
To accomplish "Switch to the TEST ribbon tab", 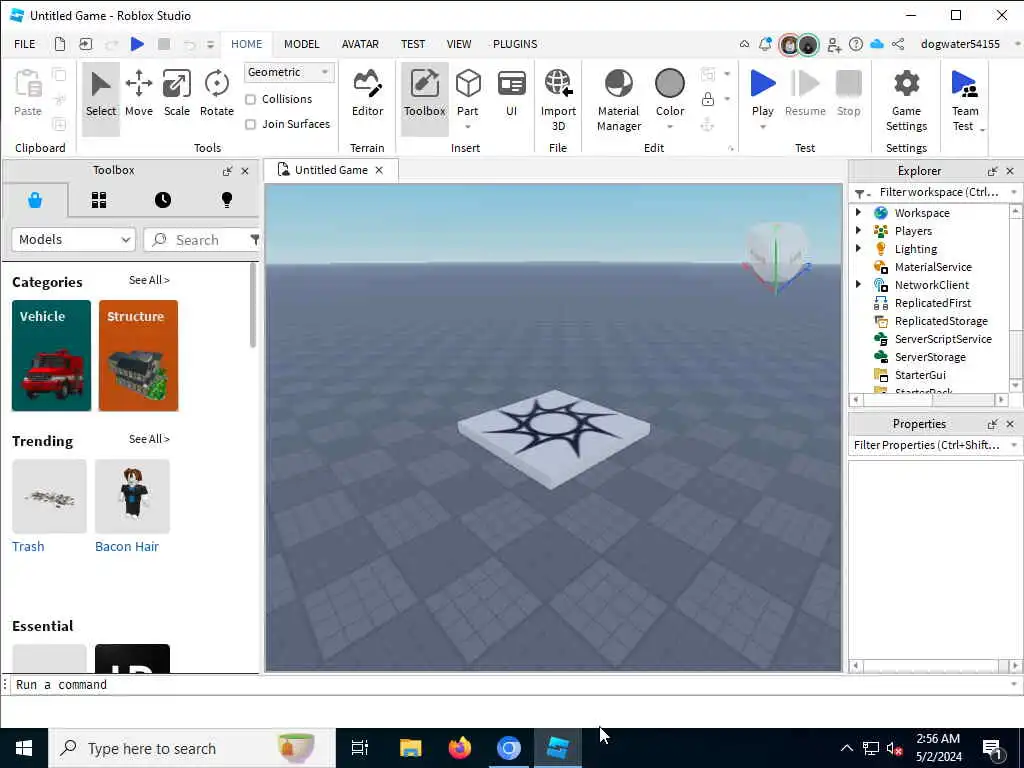I will tap(413, 44).
